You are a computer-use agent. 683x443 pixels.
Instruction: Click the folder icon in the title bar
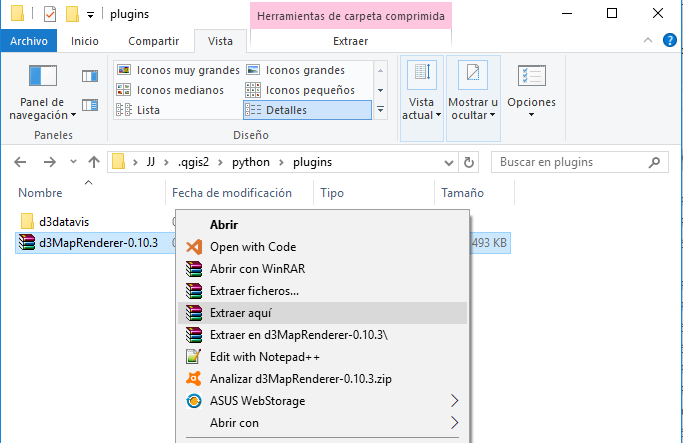point(17,14)
